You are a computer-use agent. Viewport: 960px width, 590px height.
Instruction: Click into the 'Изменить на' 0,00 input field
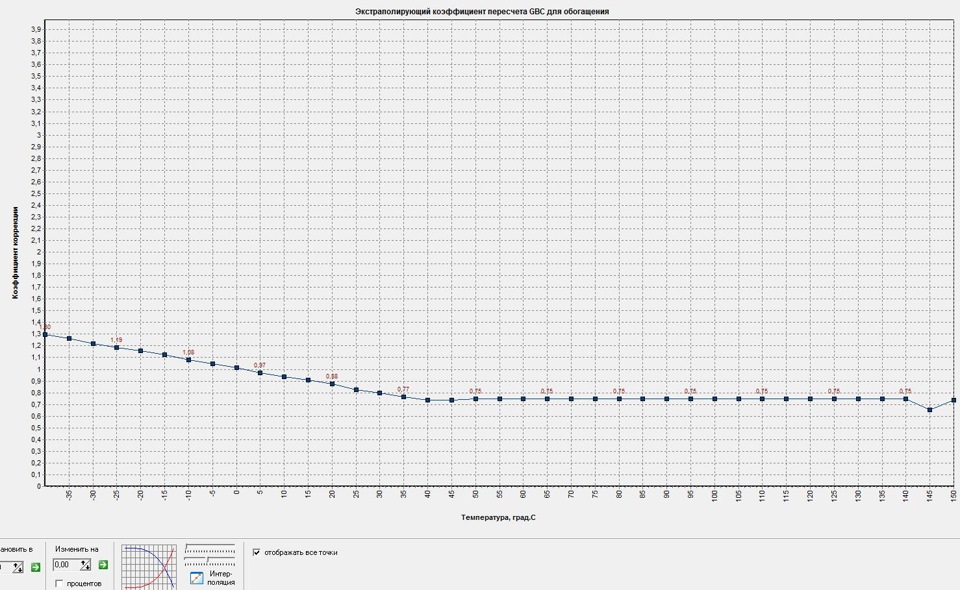66,565
